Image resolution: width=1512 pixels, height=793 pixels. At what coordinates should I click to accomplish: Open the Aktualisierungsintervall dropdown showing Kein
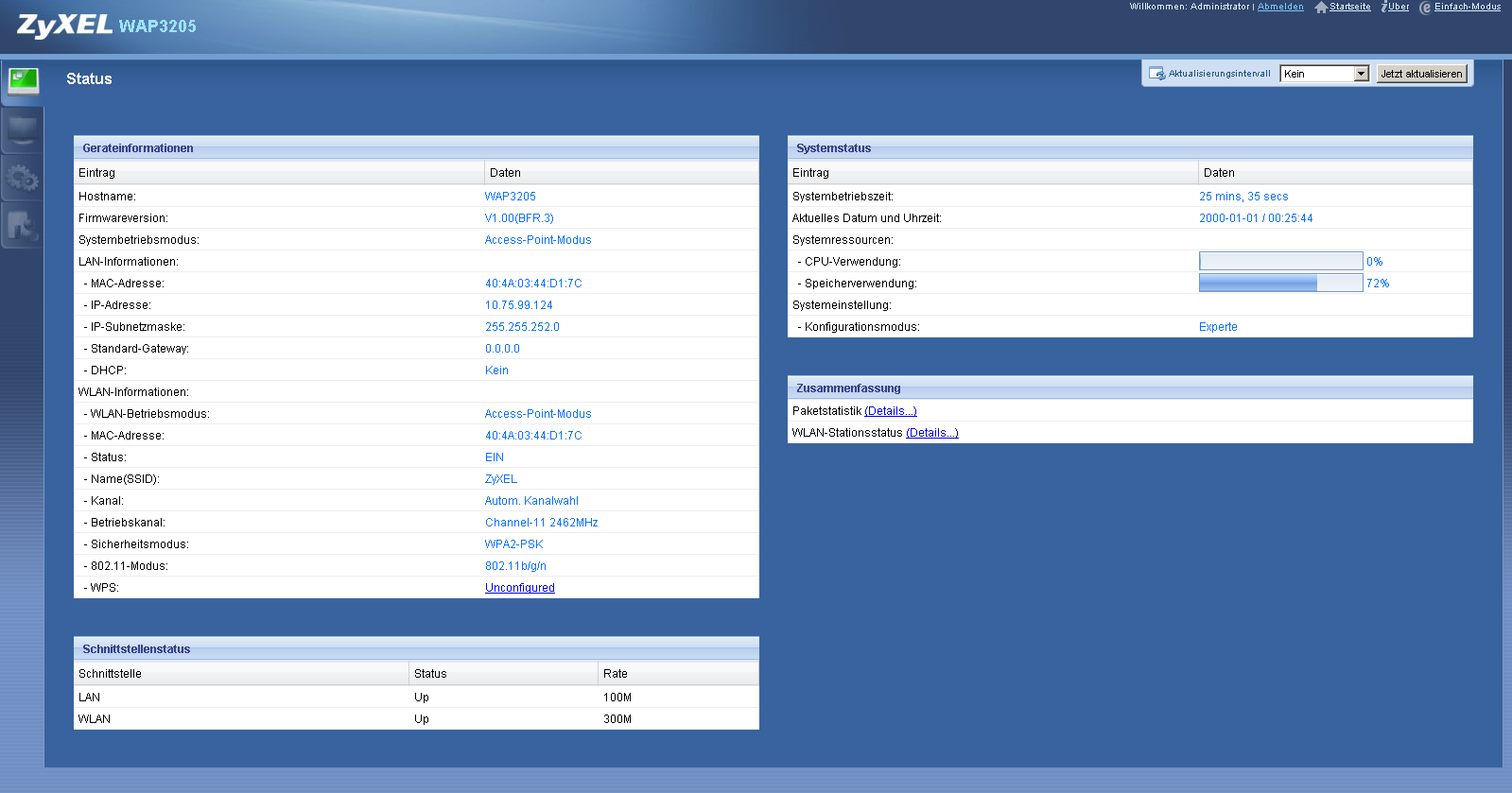[x=1325, y=74]
